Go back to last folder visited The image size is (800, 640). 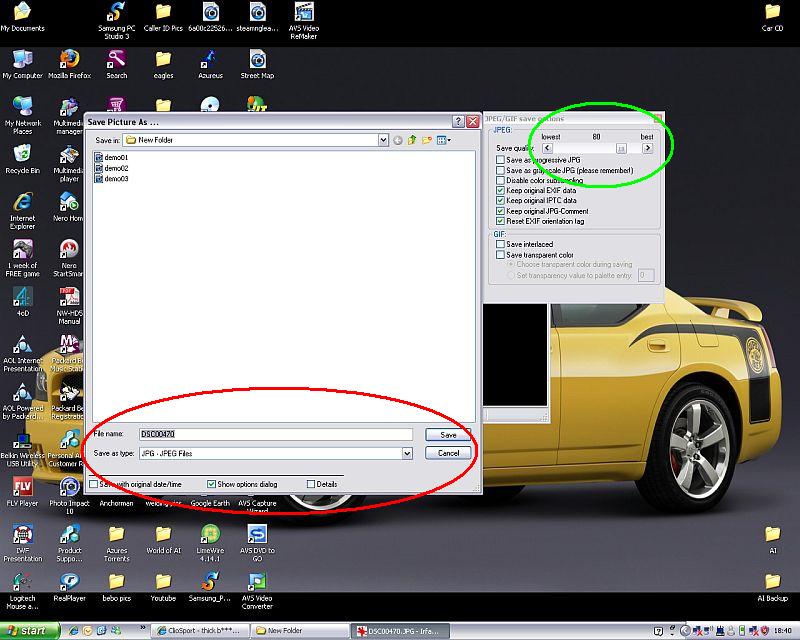click(x=398, y=140)
